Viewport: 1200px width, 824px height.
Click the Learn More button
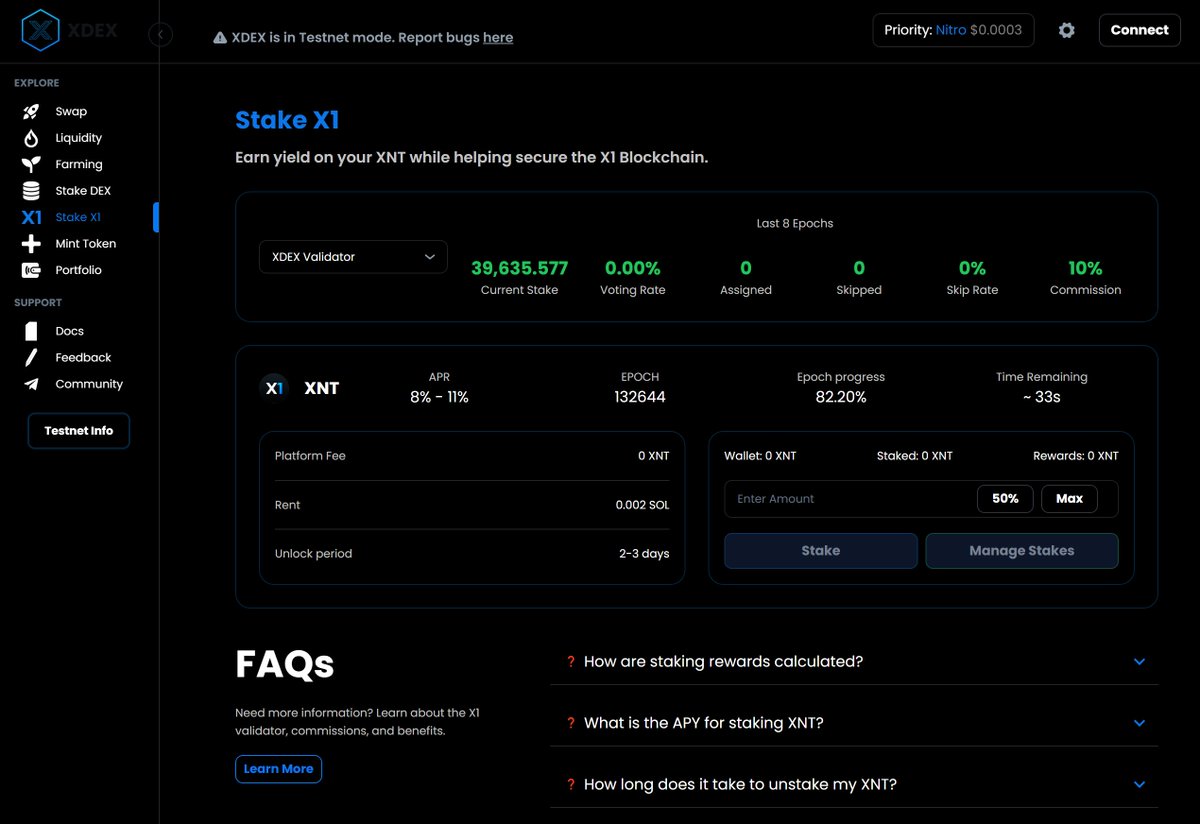coord(278,769)
